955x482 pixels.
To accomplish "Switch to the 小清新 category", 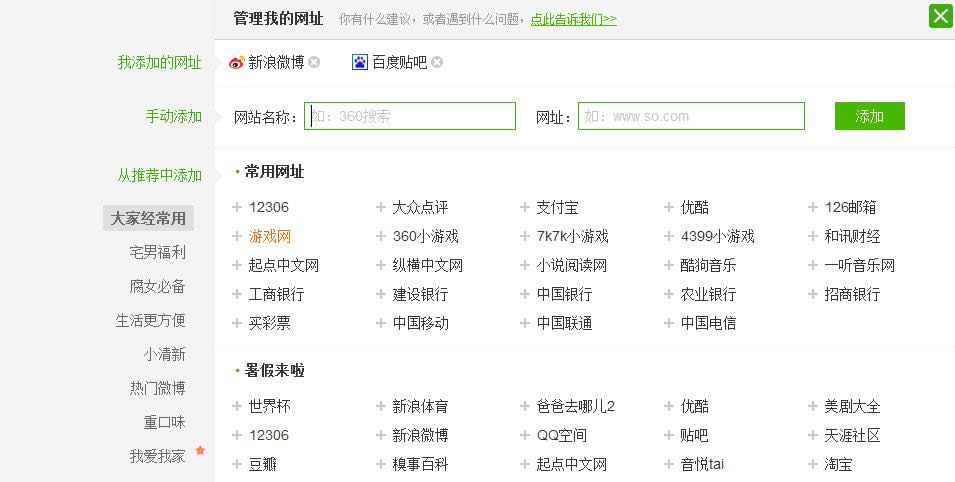I will (x=164, y=354).
